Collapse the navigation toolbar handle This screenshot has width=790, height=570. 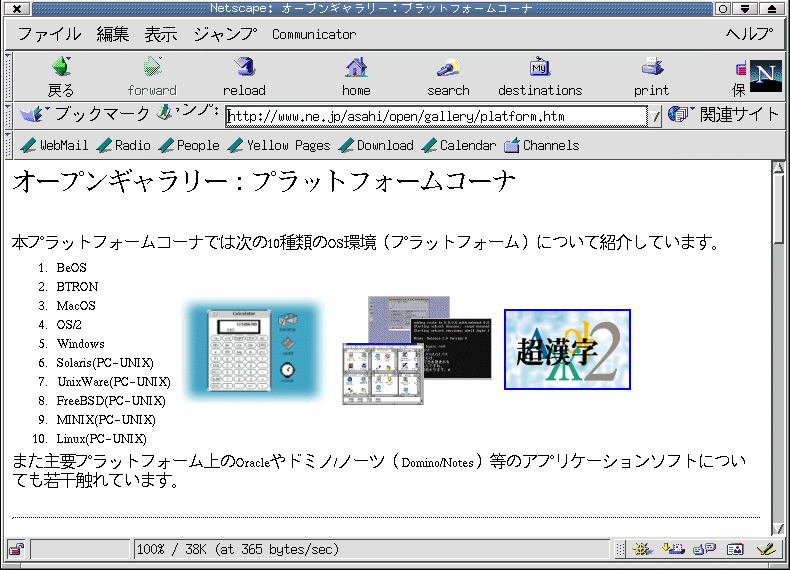8,77
